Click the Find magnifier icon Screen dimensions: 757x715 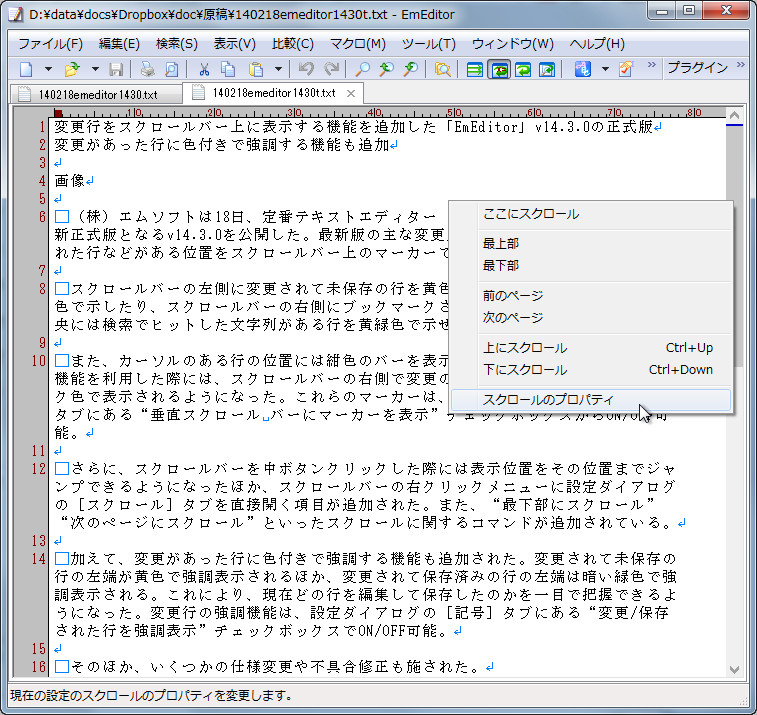pyautogui.click(x=362, y=70)
